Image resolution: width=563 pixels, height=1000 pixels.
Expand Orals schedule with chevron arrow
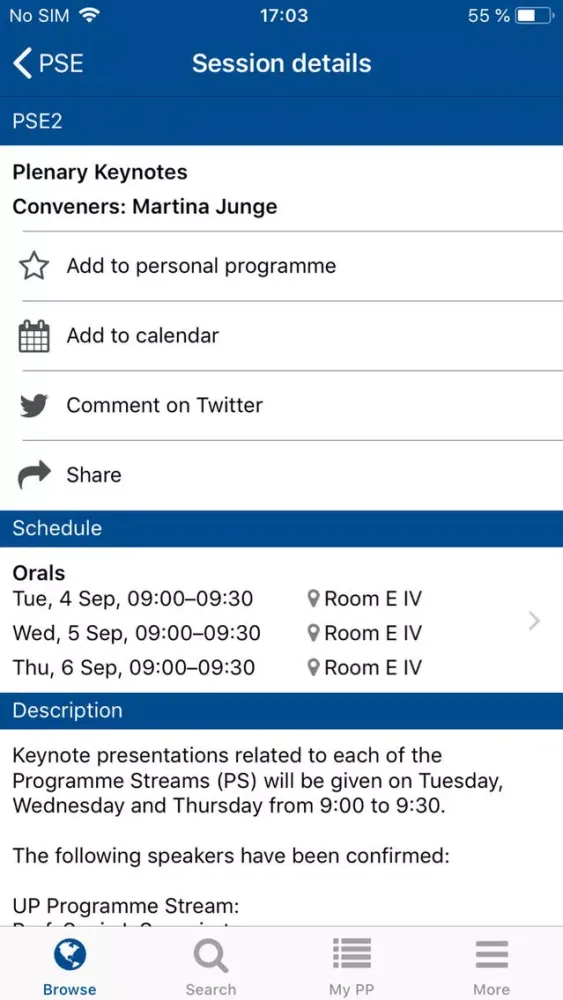coord(535,621)
